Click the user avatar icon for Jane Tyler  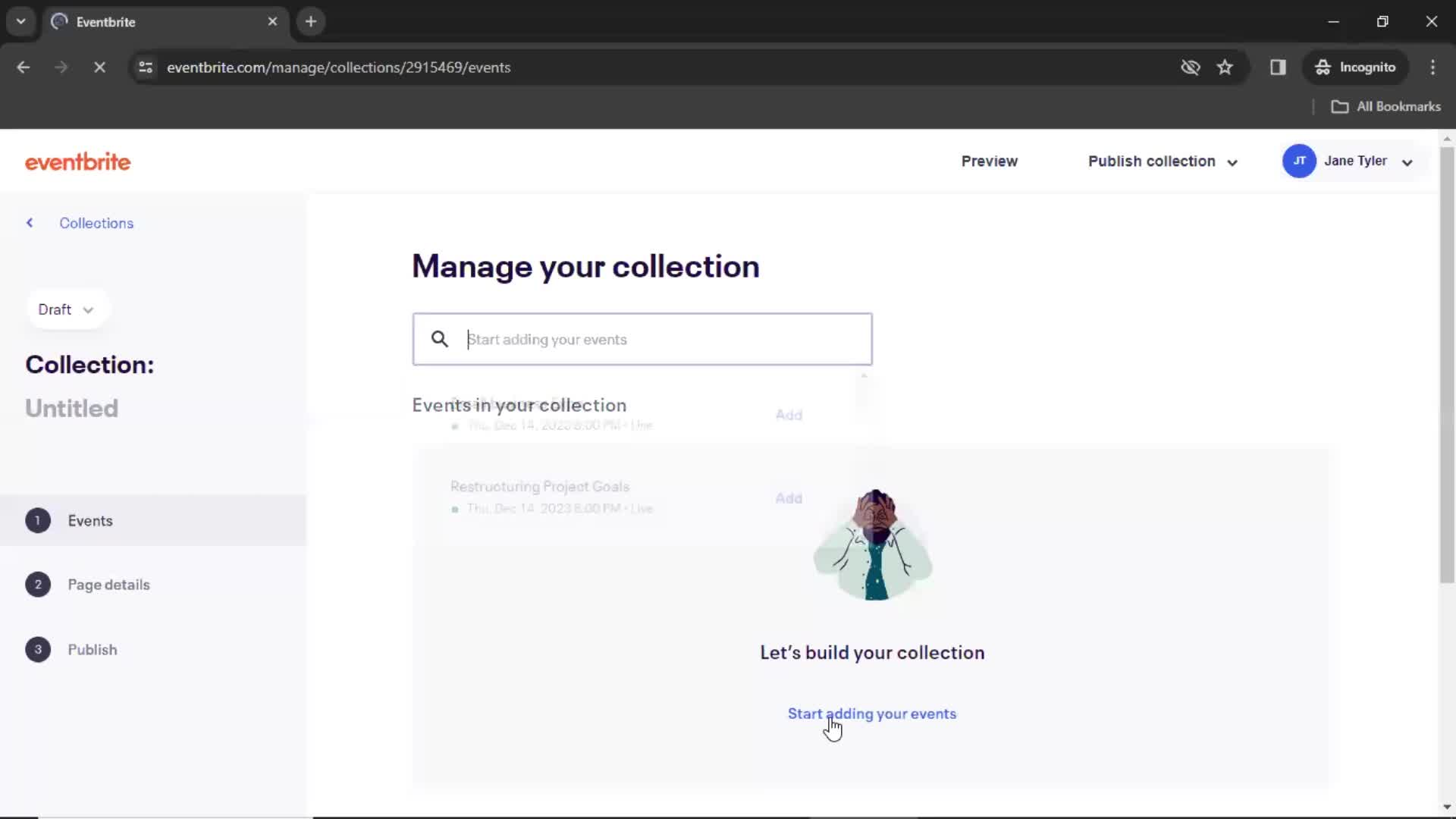[x=1299, y=160]
